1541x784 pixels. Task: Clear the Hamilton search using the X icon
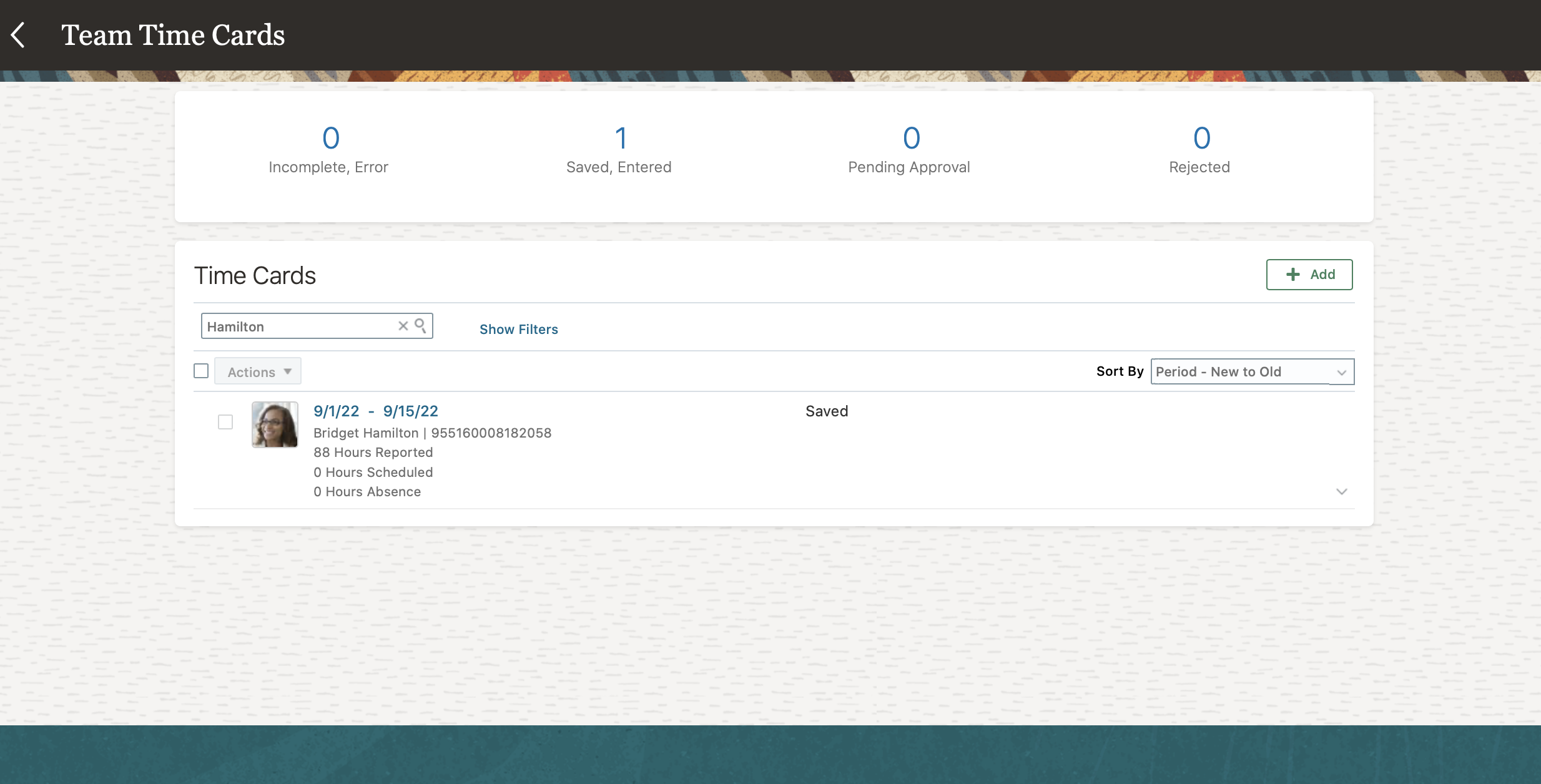[x=403, y=325]
